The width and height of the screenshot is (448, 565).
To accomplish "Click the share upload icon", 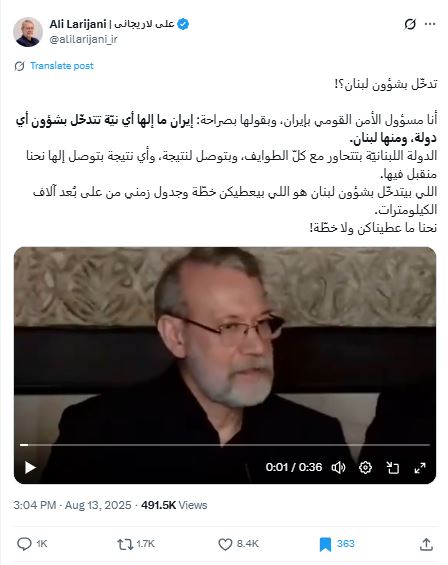I will 426,544.
